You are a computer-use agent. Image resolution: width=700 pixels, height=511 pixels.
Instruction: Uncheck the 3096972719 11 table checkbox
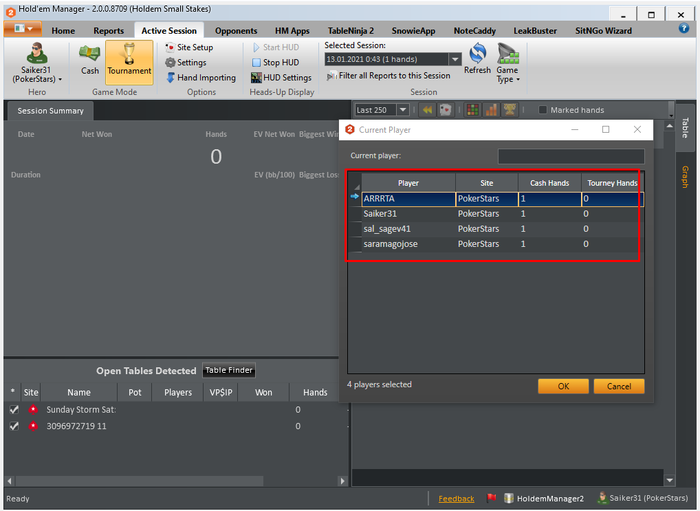(14, 426)
